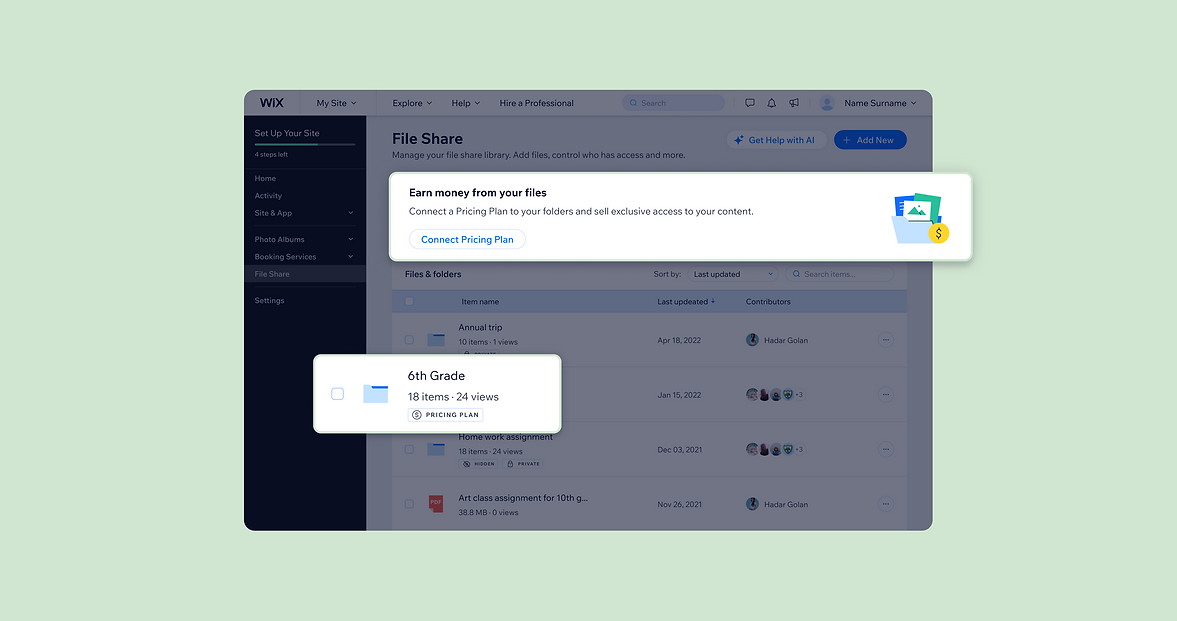Open Art class assignment for 10th g... file
This screenshot has width=1177, height=621.
point(523,498)
